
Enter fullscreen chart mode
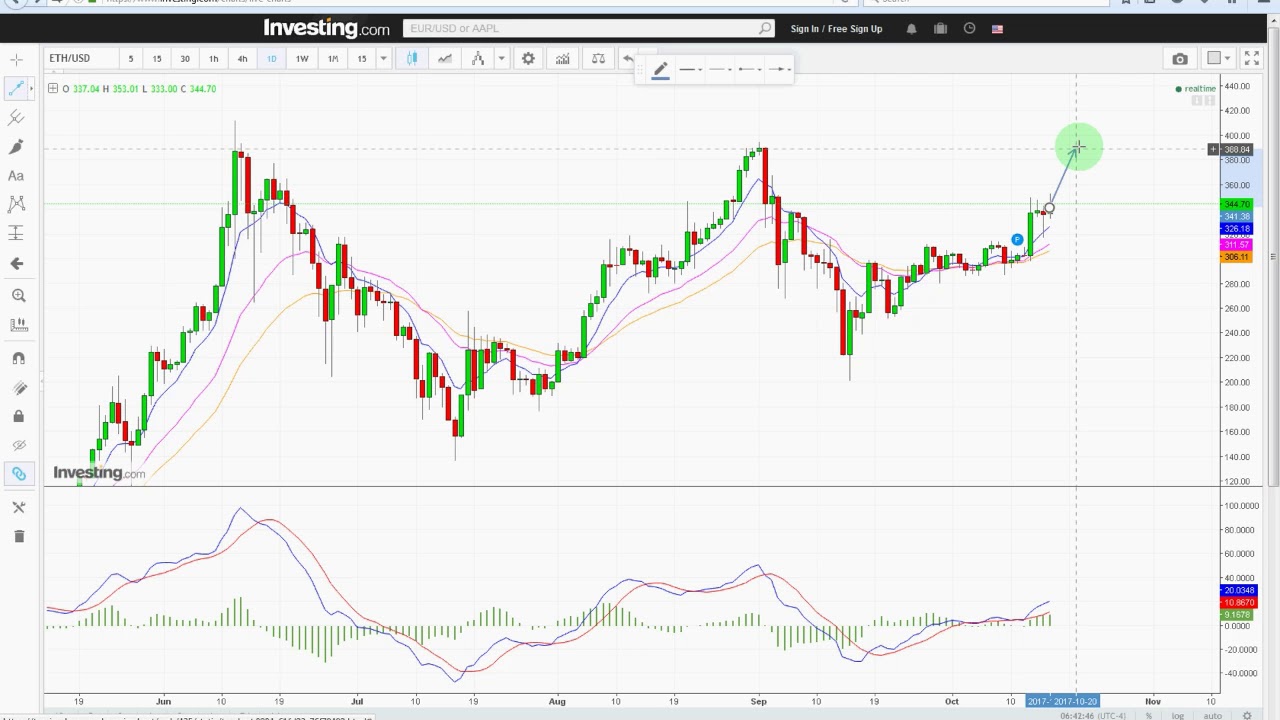[1252, 59]
